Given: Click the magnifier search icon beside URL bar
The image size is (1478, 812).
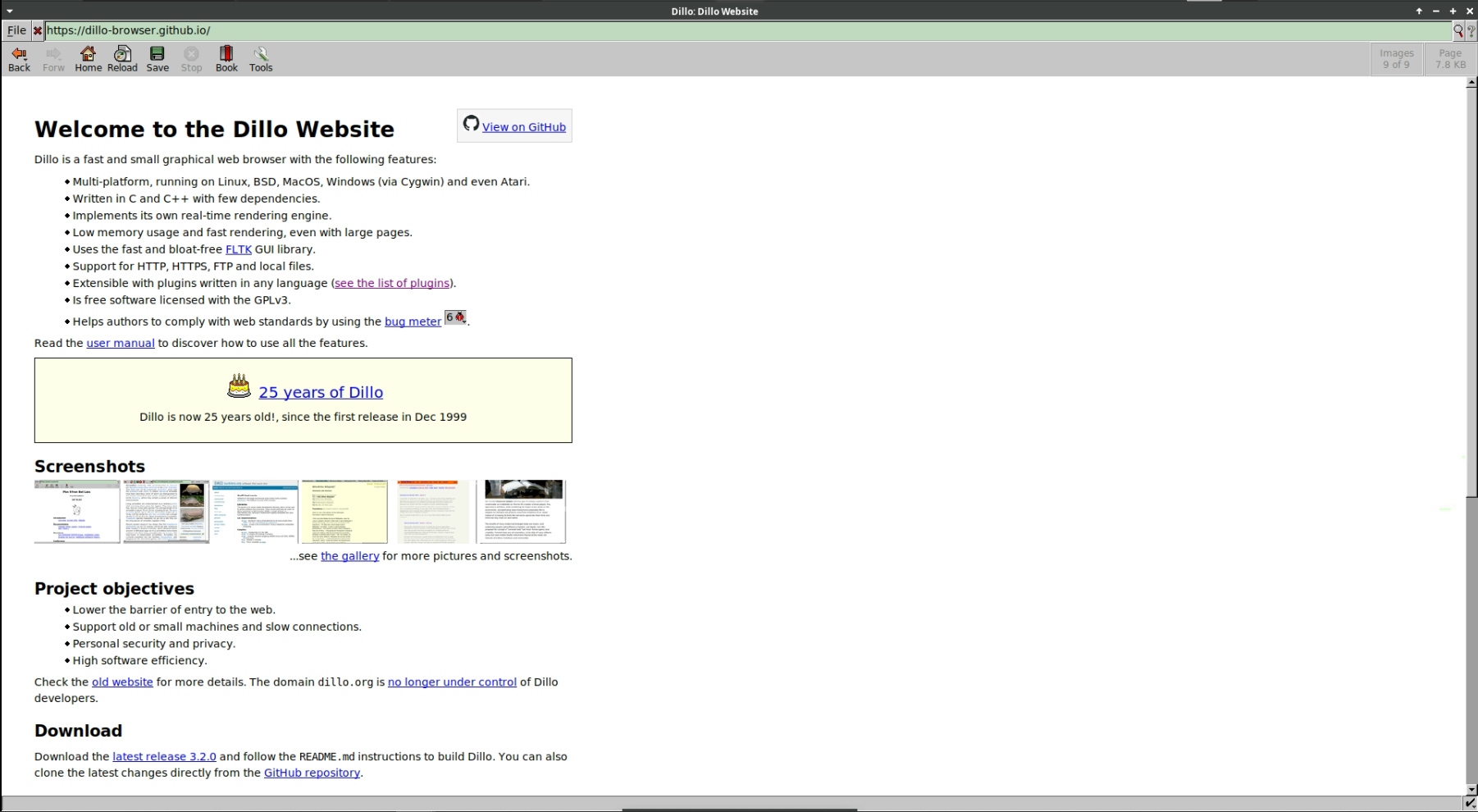Looking at the screenshot, I should [1458, 30].
